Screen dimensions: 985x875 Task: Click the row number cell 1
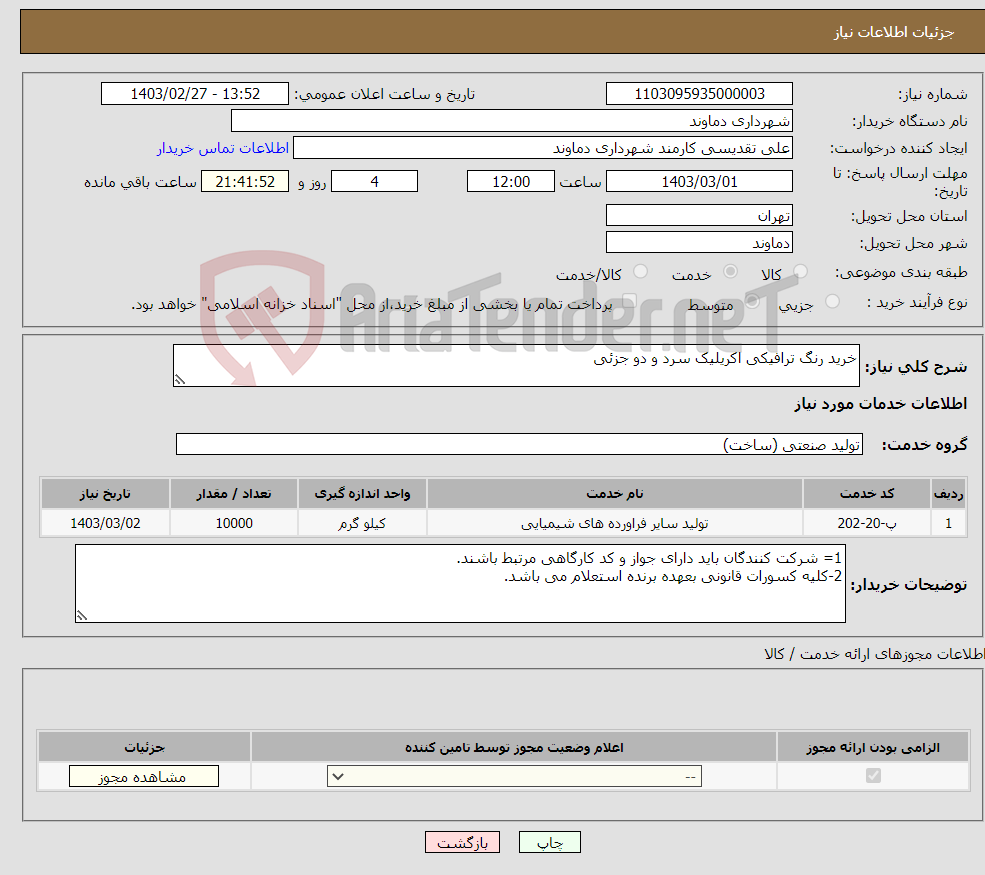tap(948, 523)
